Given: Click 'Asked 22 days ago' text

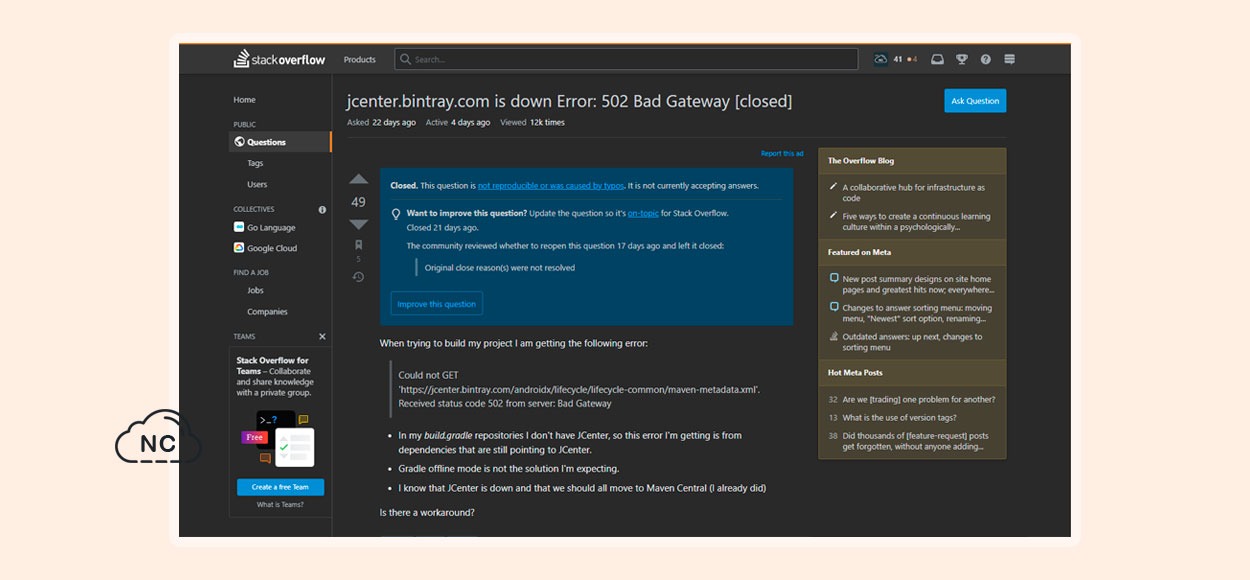Looking at the screenshot, I should click(x=381, y=123).
